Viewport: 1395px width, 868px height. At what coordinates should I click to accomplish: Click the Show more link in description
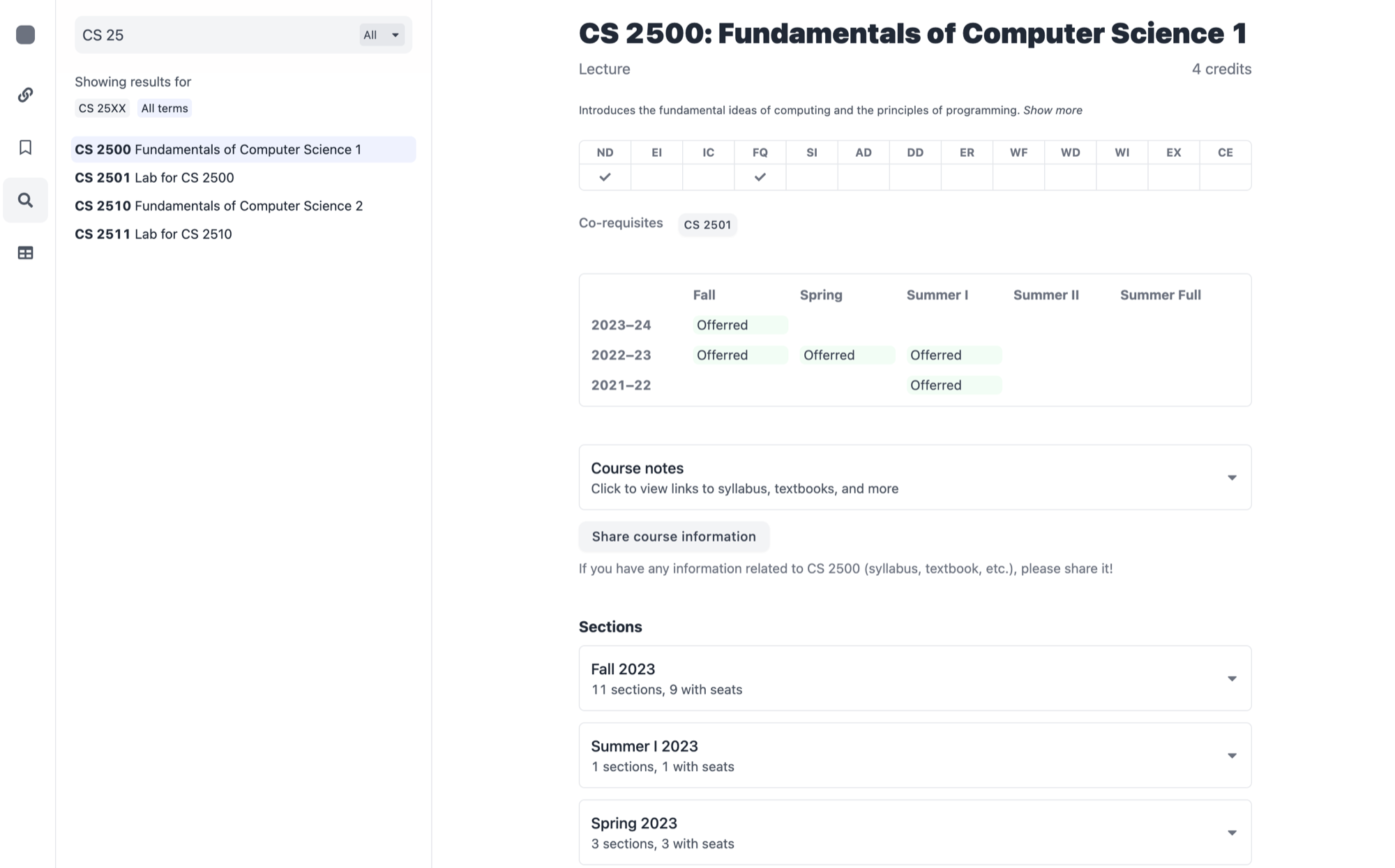click(1053, 109)
